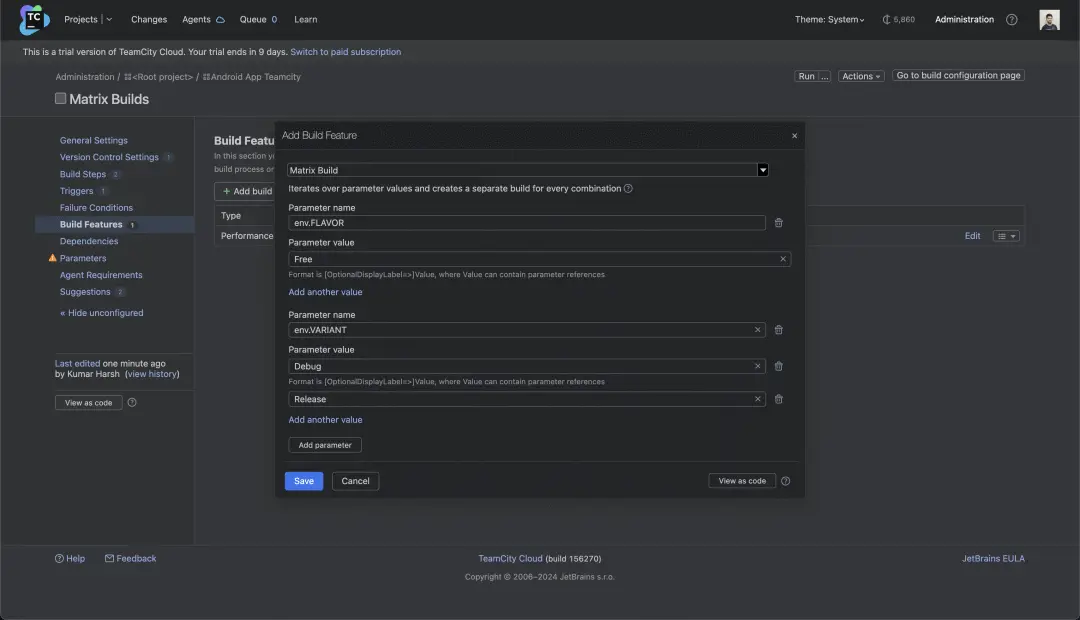Image resolution: width=1080 pixels, height=620 pixels.
Task: Clear the Free value field
Action: (x=783, y=259)
